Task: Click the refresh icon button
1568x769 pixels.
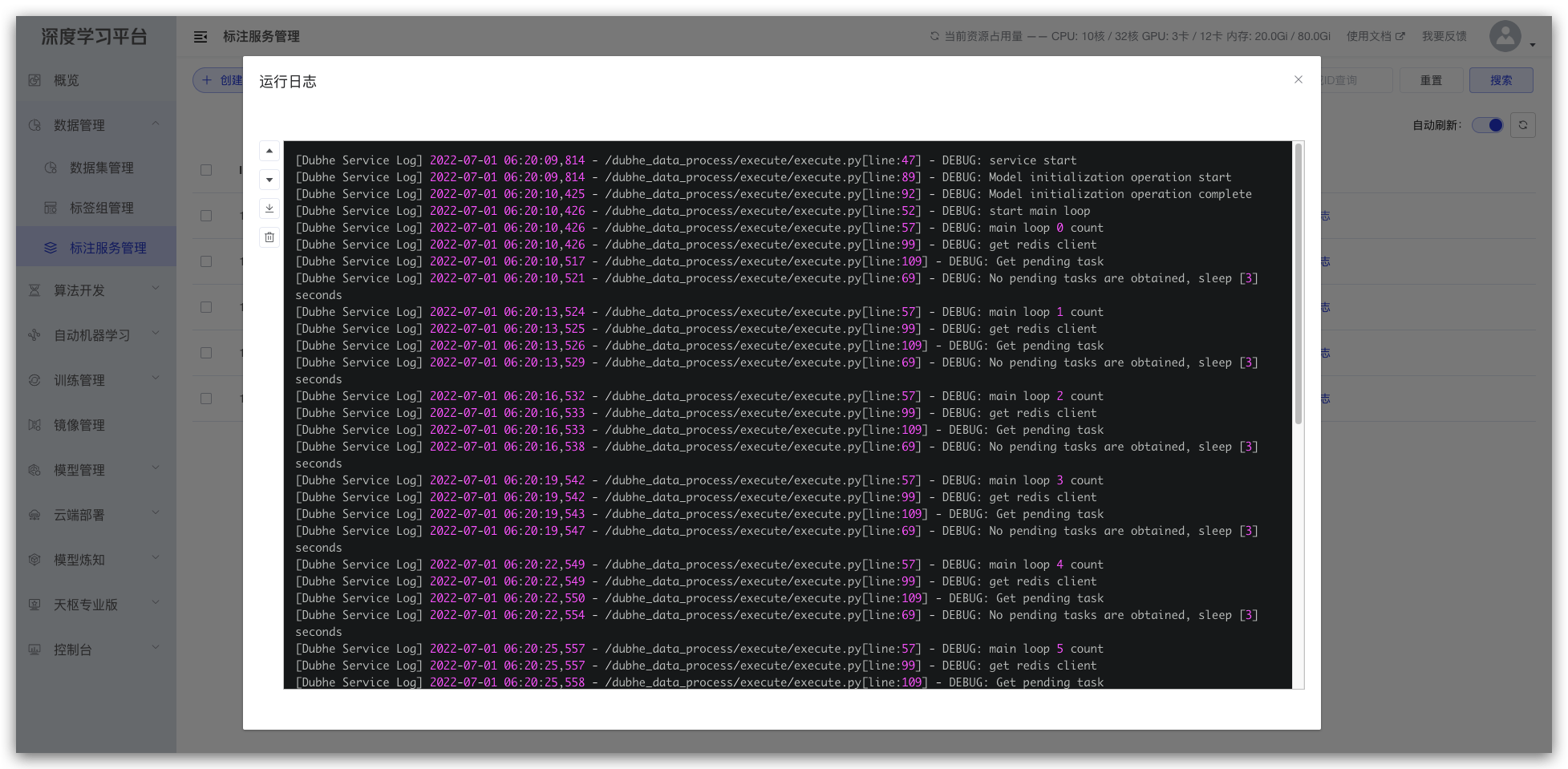Action: 1522,125
